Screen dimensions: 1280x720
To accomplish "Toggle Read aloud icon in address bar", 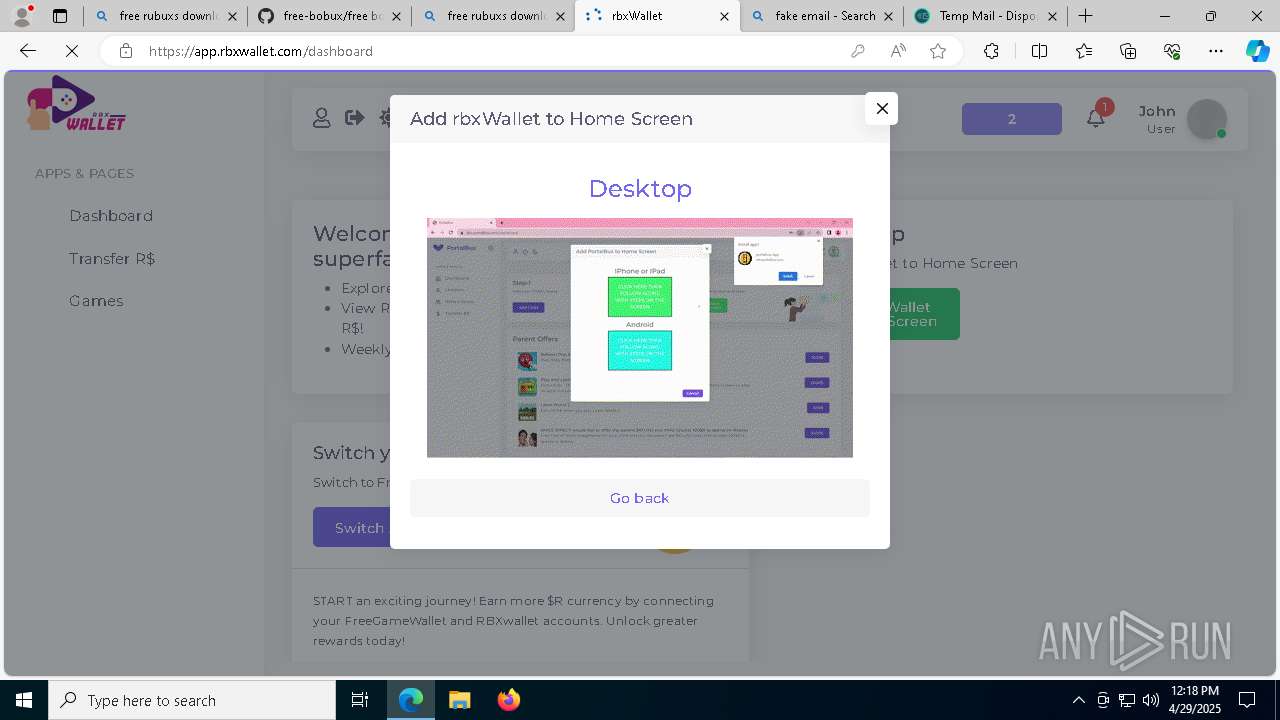I will 898,51.
